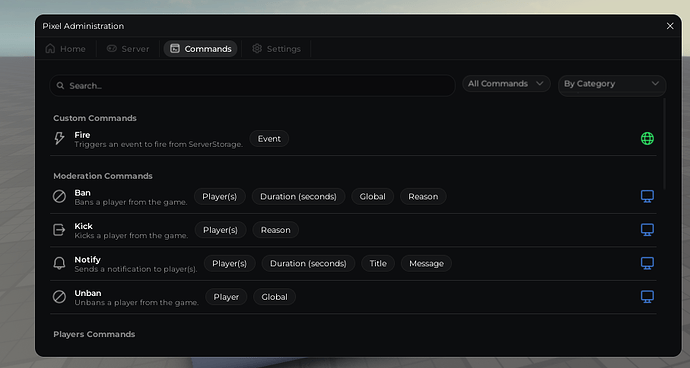Click the Custom Commands section heading
Image resolution: width=690 pixels, height=368 pixels.
tap(95, 118)
